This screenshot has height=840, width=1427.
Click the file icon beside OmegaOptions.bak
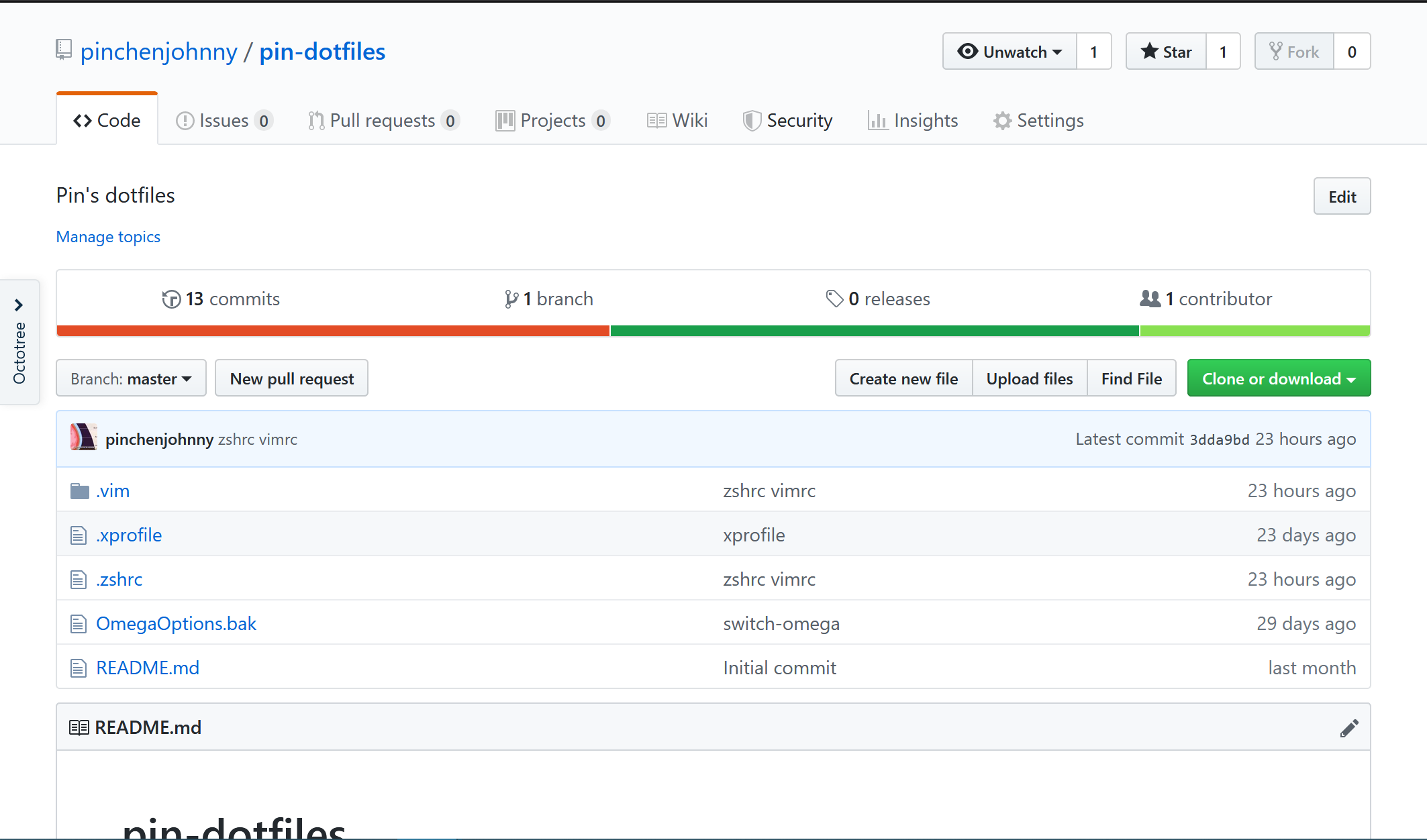click(79, 624)
